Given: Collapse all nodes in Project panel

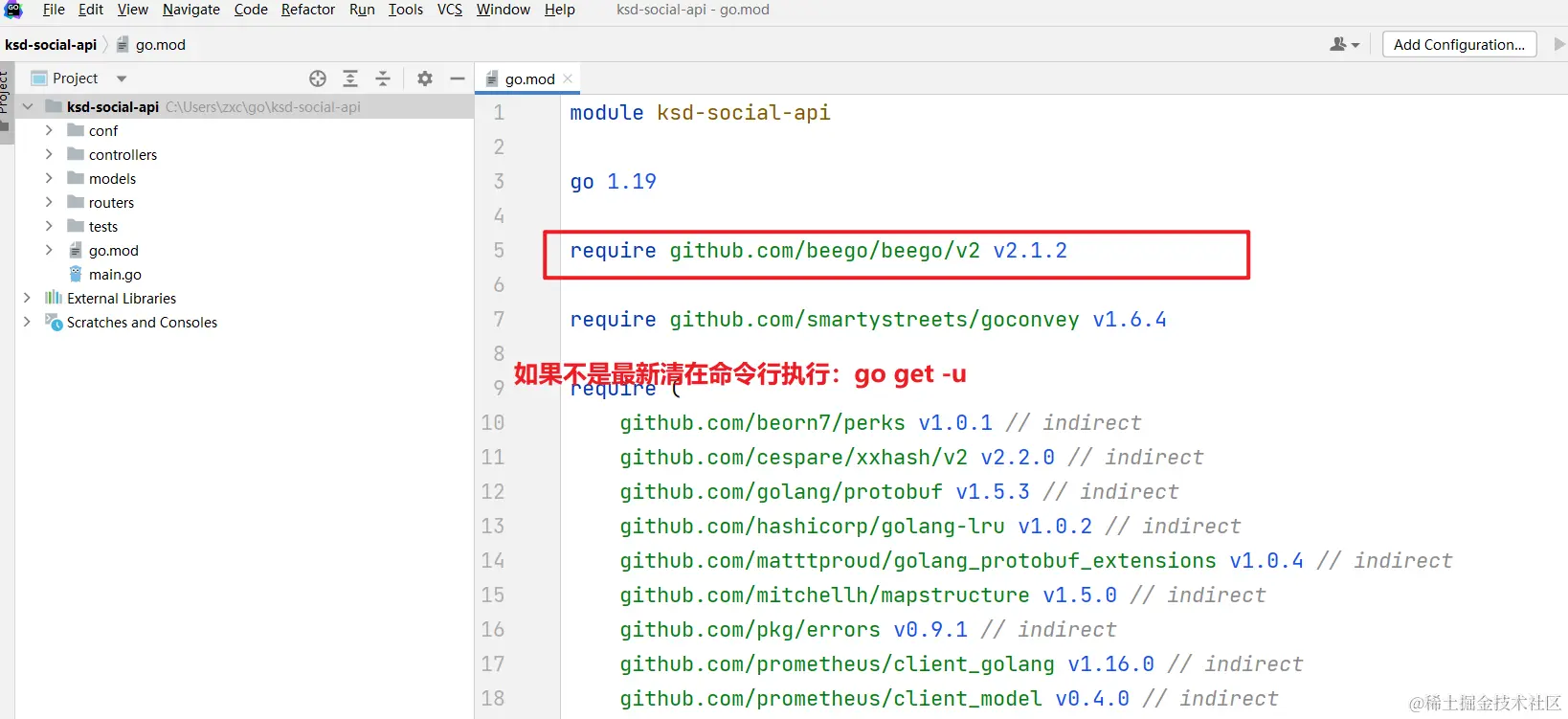Looking at the screenshot, I should pyautogui.click(x=383, y=79).
